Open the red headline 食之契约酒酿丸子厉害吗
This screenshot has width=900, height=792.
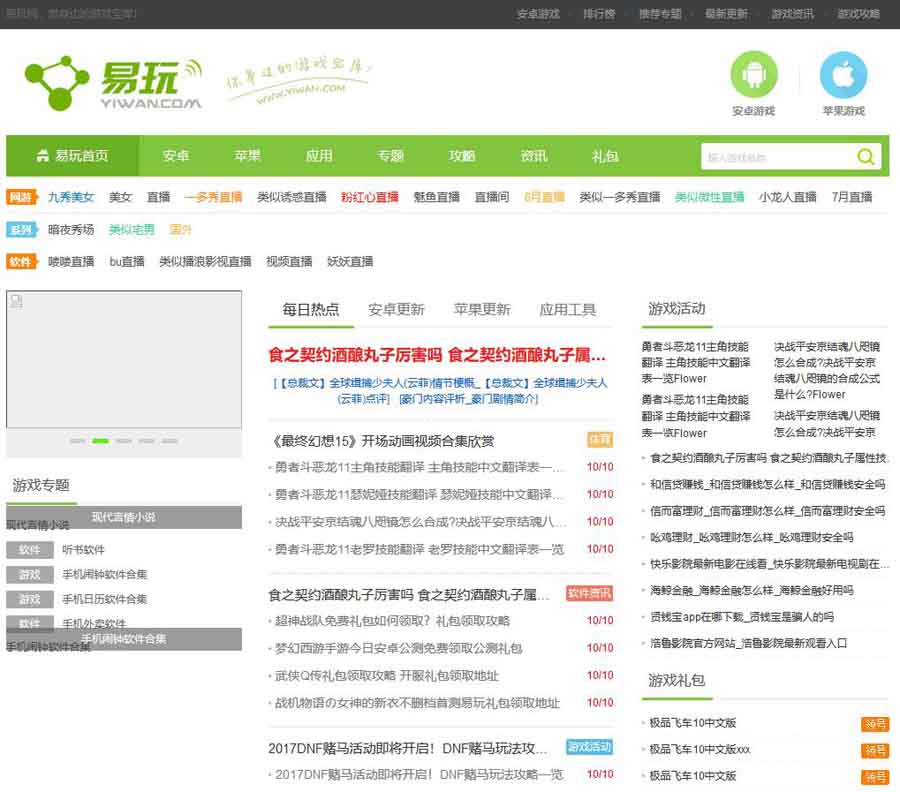coord(355,355)
